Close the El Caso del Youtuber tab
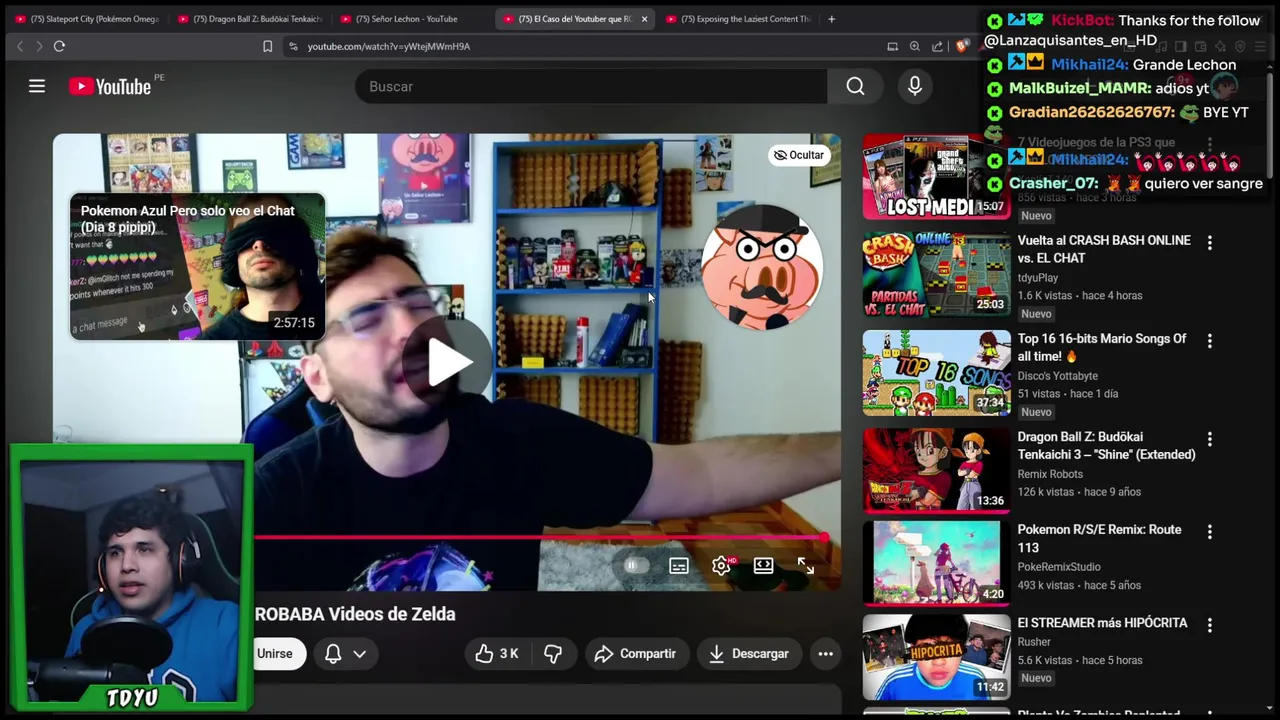1280x720 pixels. point(644,19)
